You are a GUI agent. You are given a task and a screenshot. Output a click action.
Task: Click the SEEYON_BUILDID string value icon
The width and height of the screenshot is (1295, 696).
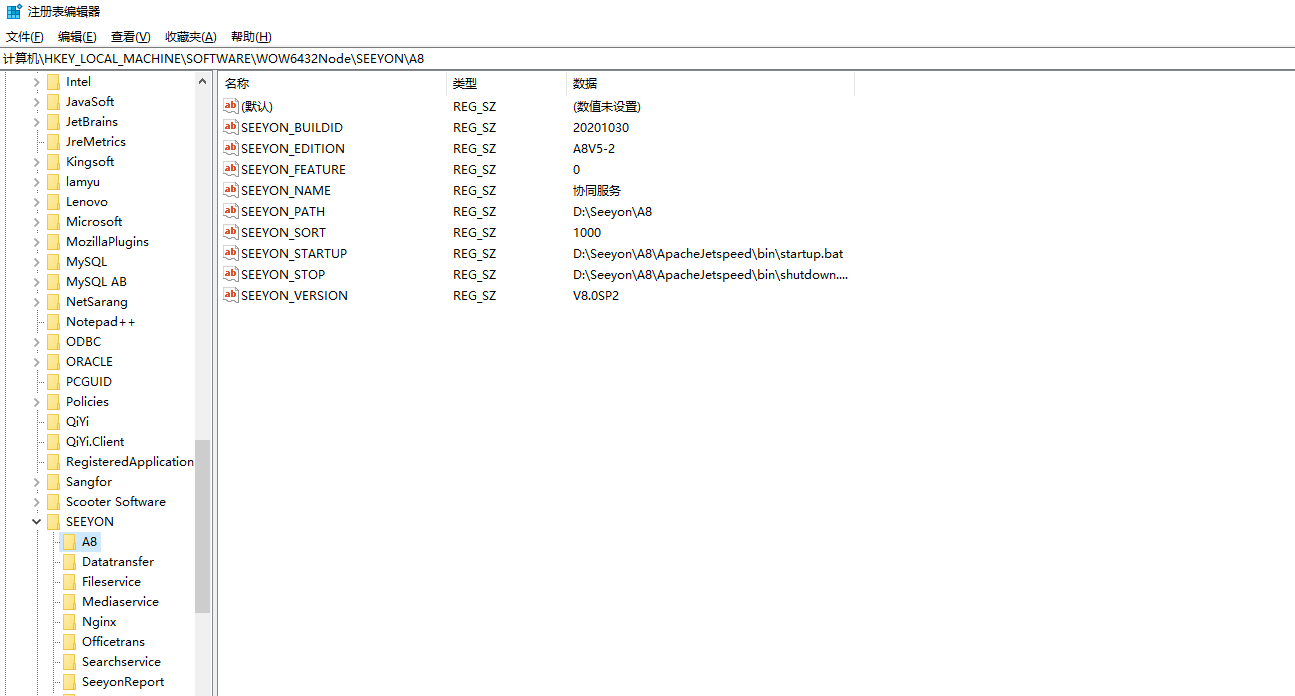pos(231,127)
